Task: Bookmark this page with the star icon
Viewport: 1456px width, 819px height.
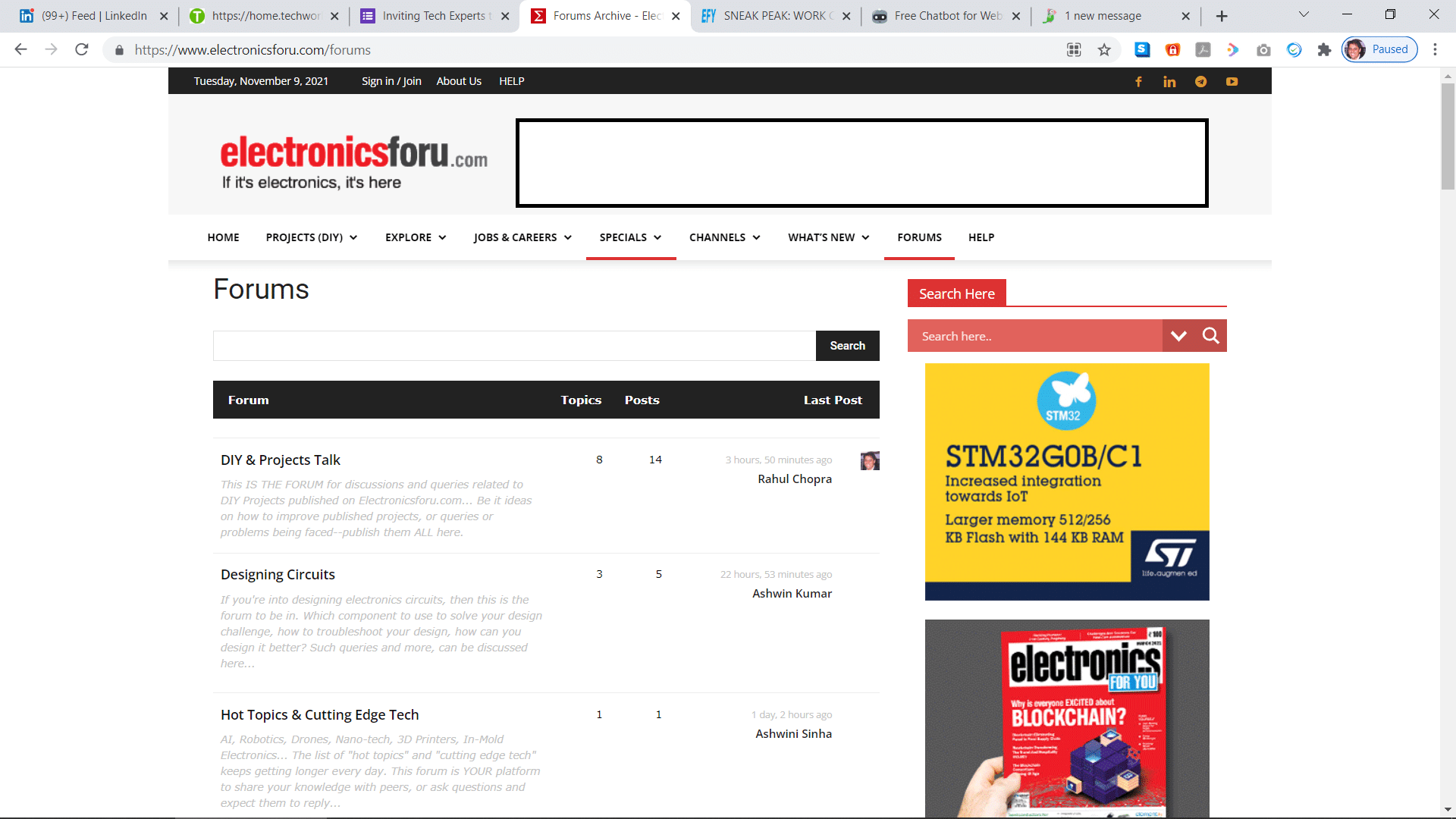Action: [x=1104, y=50]
